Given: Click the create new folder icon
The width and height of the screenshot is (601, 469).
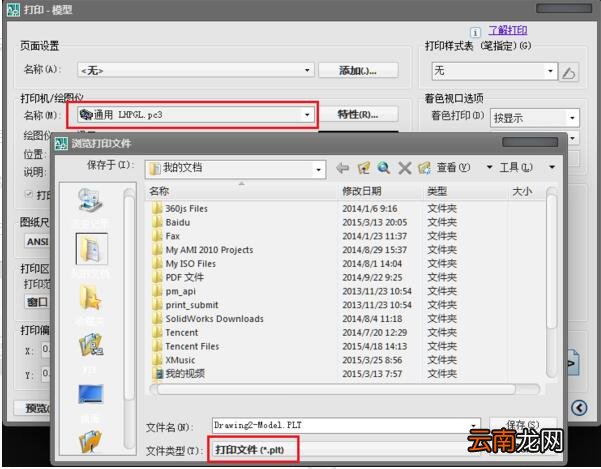Looking at the screenshot, I should [x=424, y=168].
